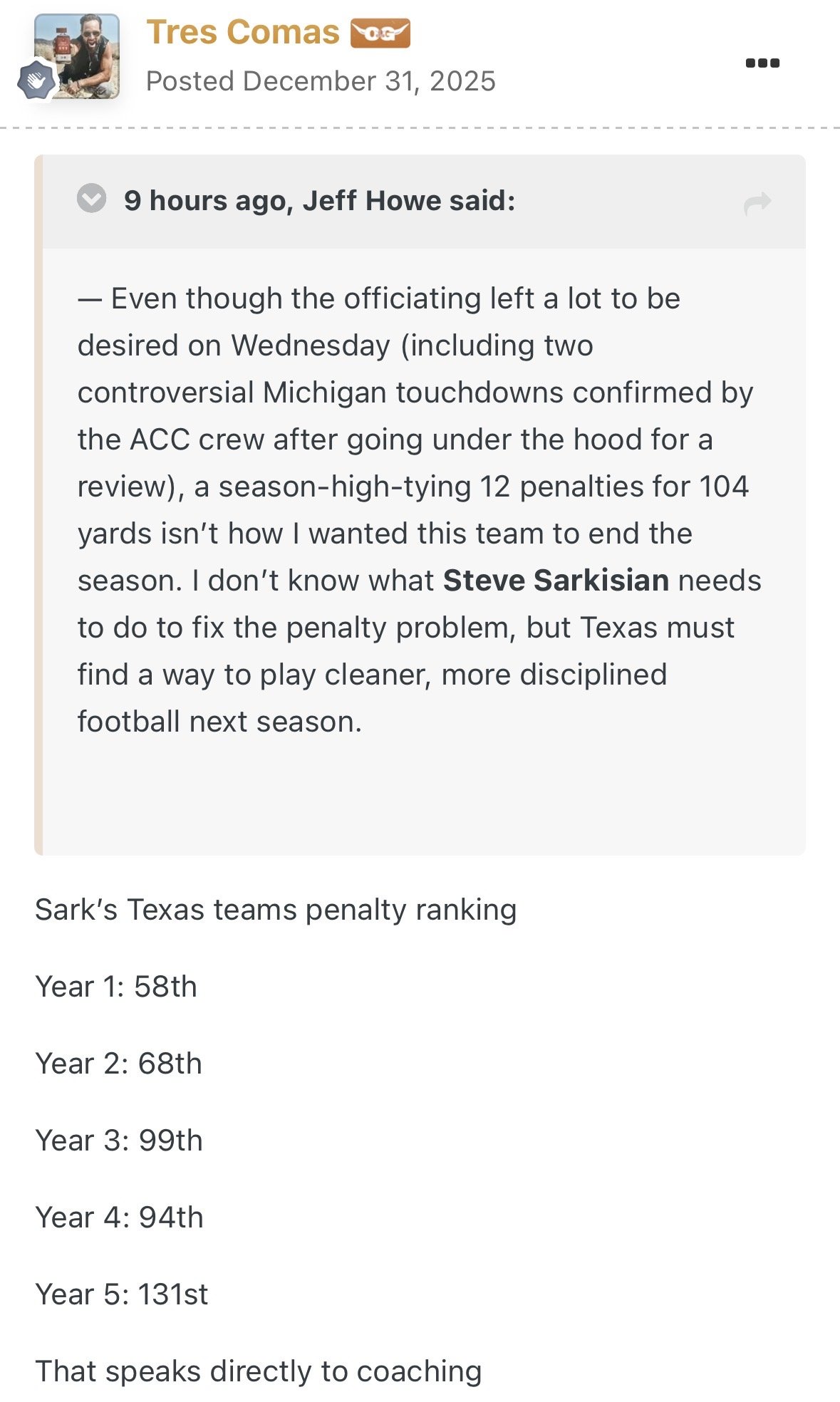Select the 'Year 2: 68th' line
The height and width of the screenshot is (1402, 840).
119,1064
